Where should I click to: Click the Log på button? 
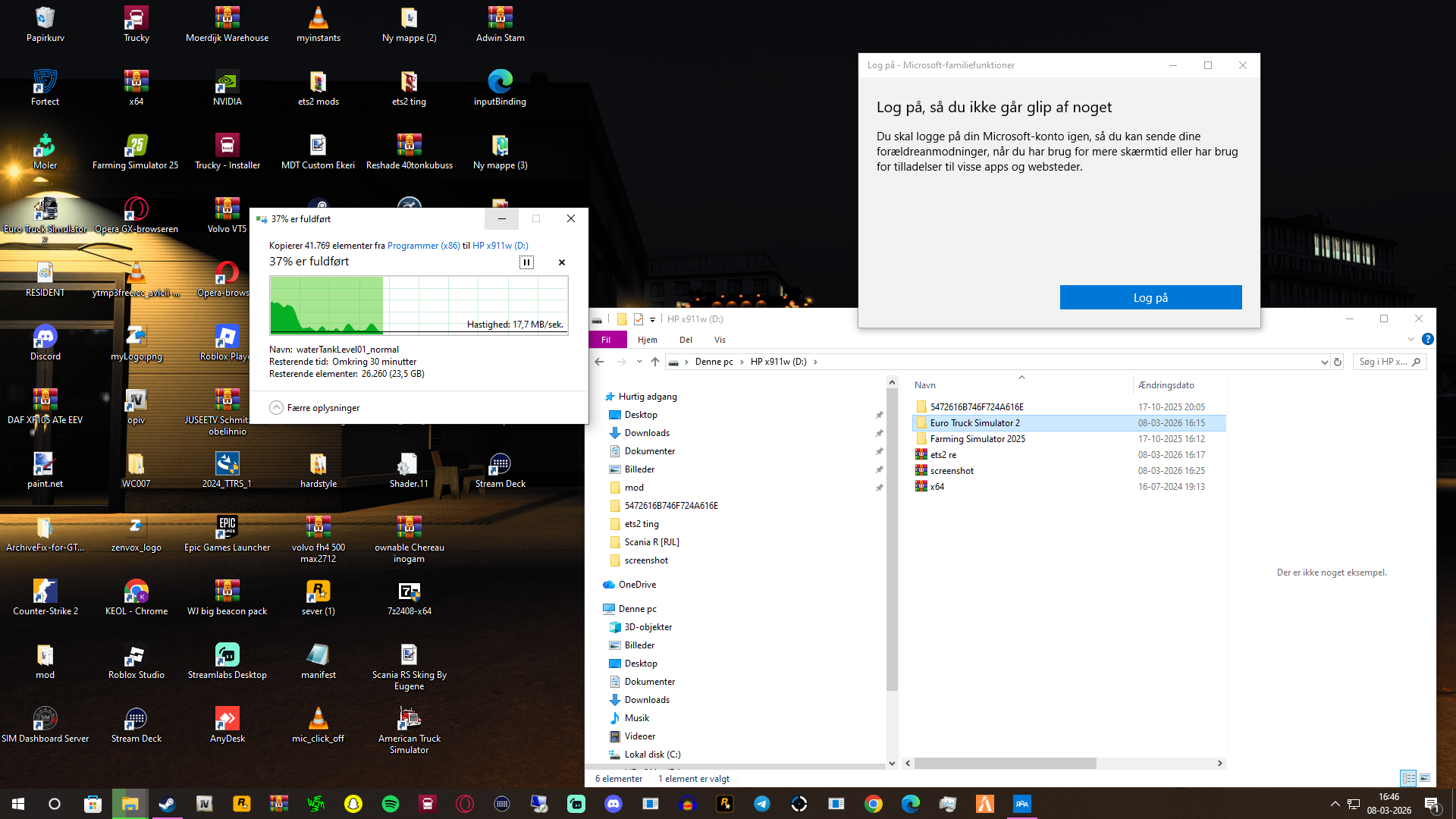pyautogui.click(x=1150, y=297)
